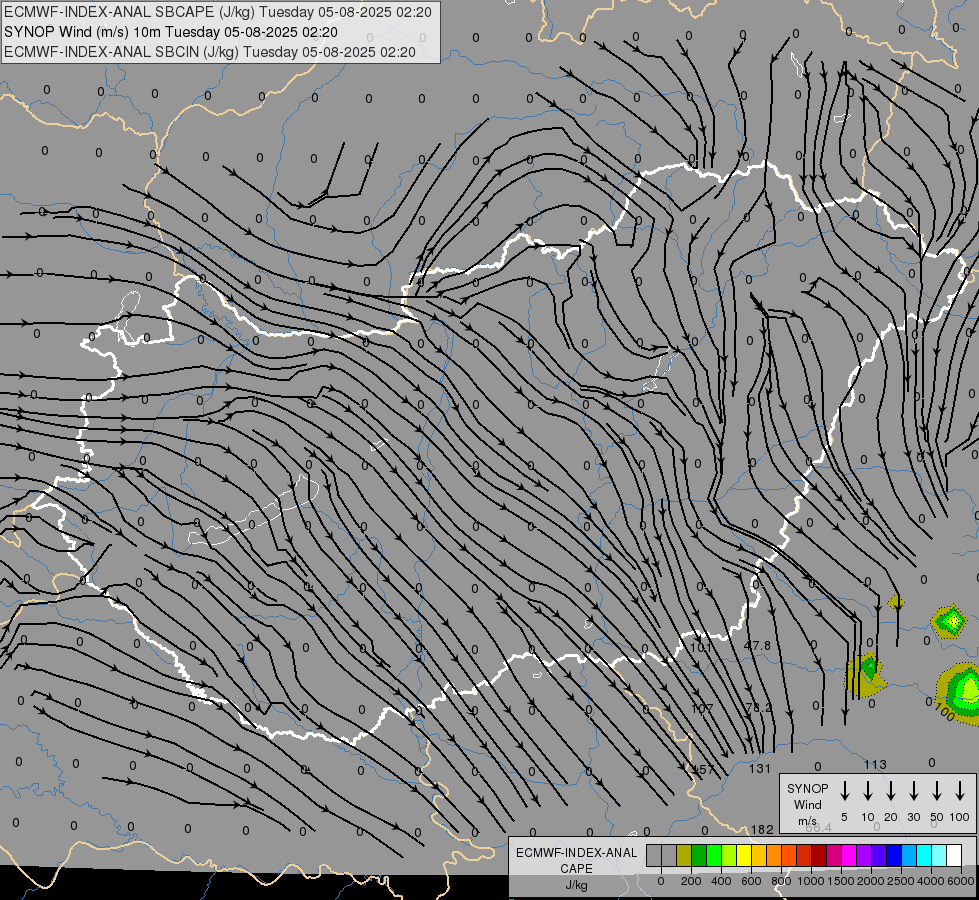Click the "1000" tick label of color bar
Viewport: 979px width, 900px height.
(x=811, y=881)
